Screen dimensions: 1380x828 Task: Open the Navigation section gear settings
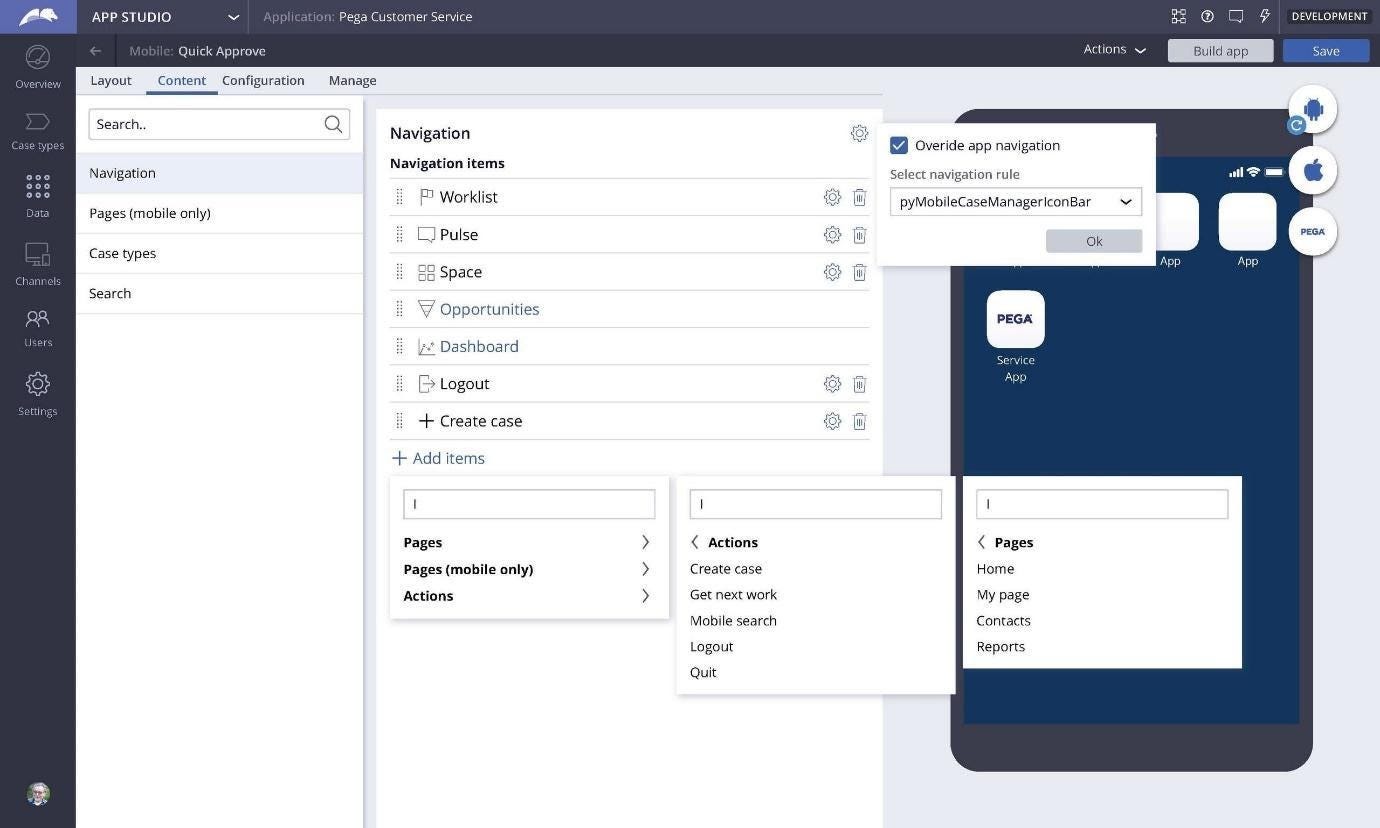pyautogui.click(x=859, y=133)
